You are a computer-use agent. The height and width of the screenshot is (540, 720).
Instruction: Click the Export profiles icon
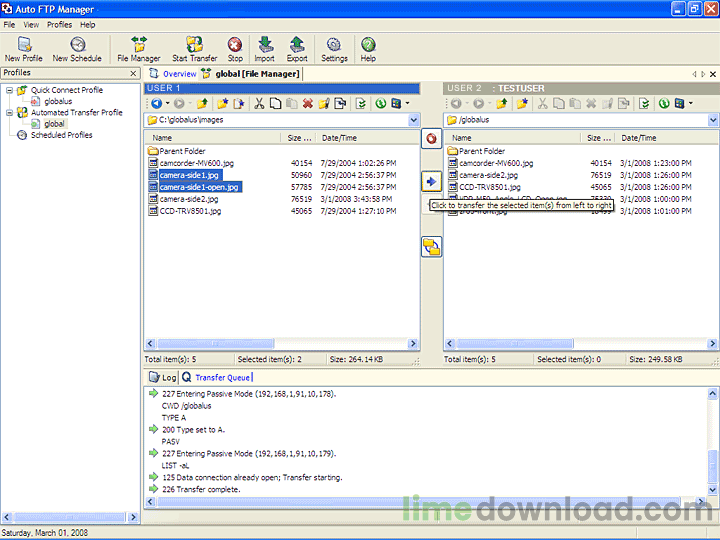(x=297, y=50)
